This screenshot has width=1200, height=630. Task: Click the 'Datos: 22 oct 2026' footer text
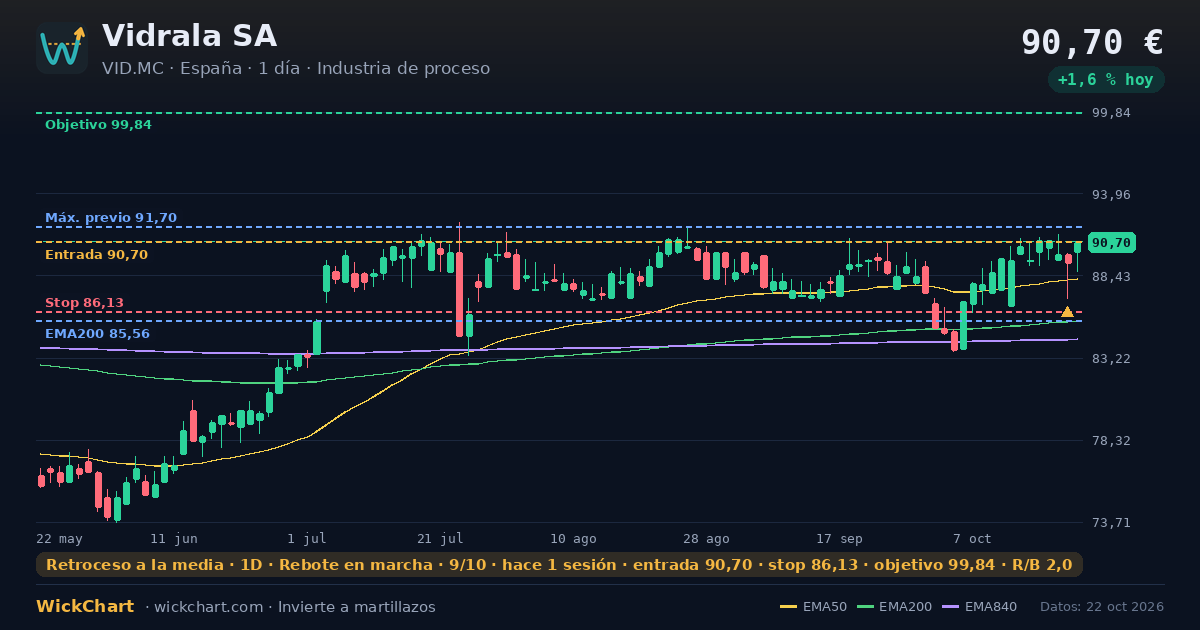[x=1102, y=607]
